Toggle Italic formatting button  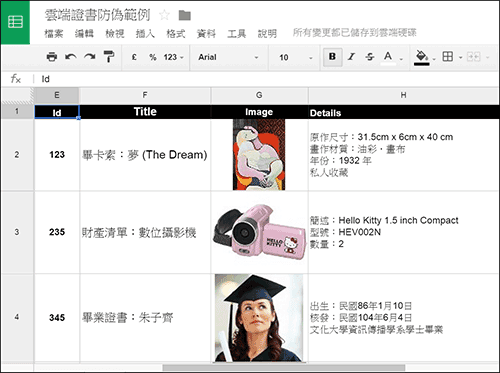(x=351, y=57)
